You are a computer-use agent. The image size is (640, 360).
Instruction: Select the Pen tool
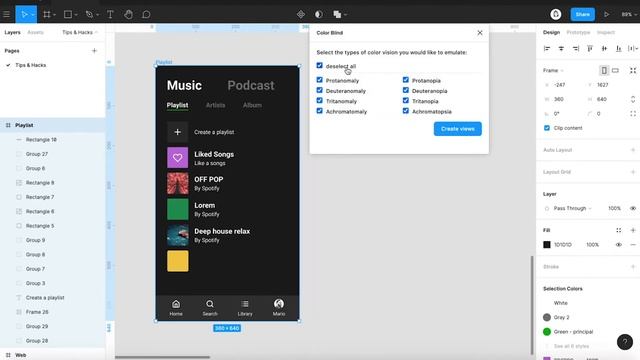tap(89, 14)
